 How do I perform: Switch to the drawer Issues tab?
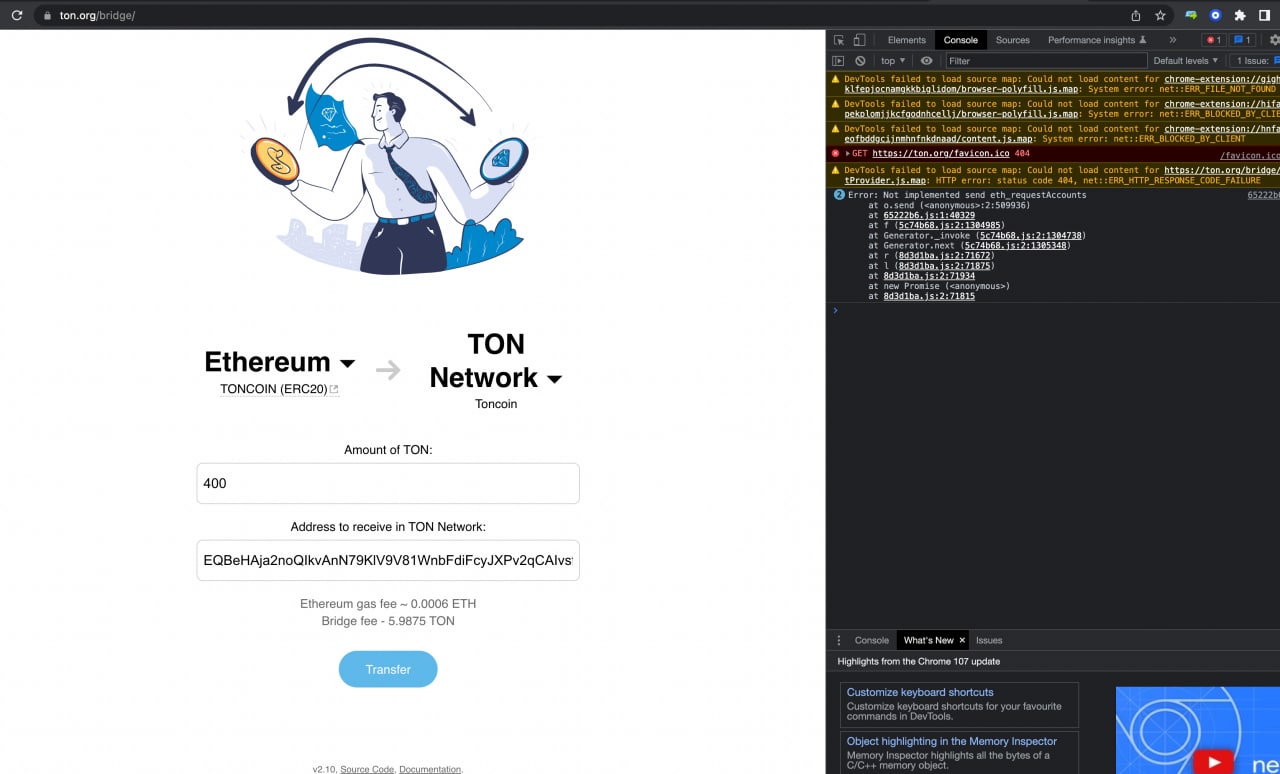pos(989,640)
